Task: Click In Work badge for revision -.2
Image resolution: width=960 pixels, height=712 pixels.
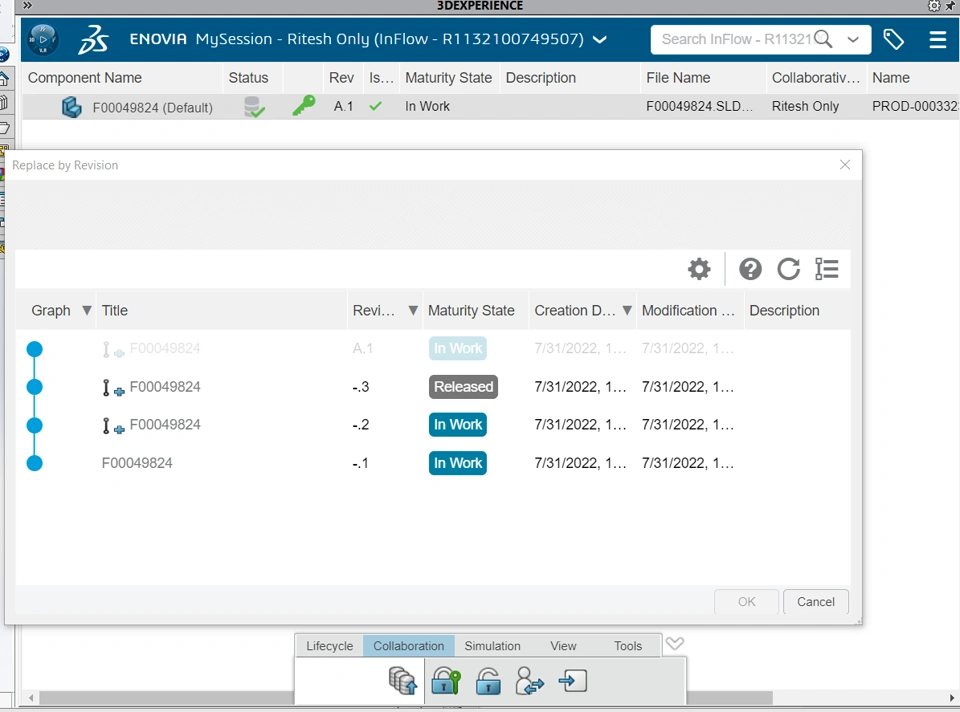Action: coord(457,425)
